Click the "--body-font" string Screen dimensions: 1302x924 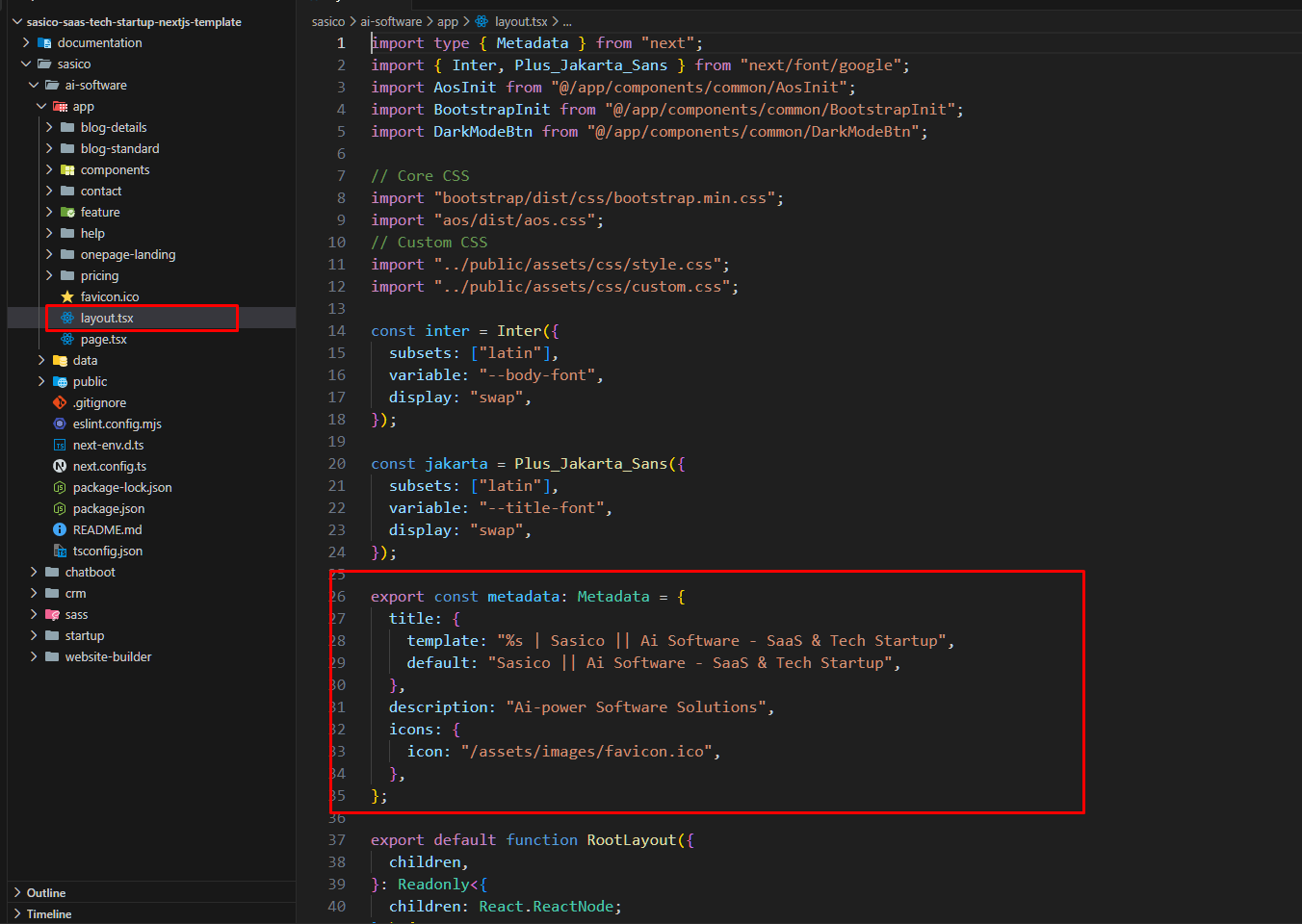click(x=537, y=375)
